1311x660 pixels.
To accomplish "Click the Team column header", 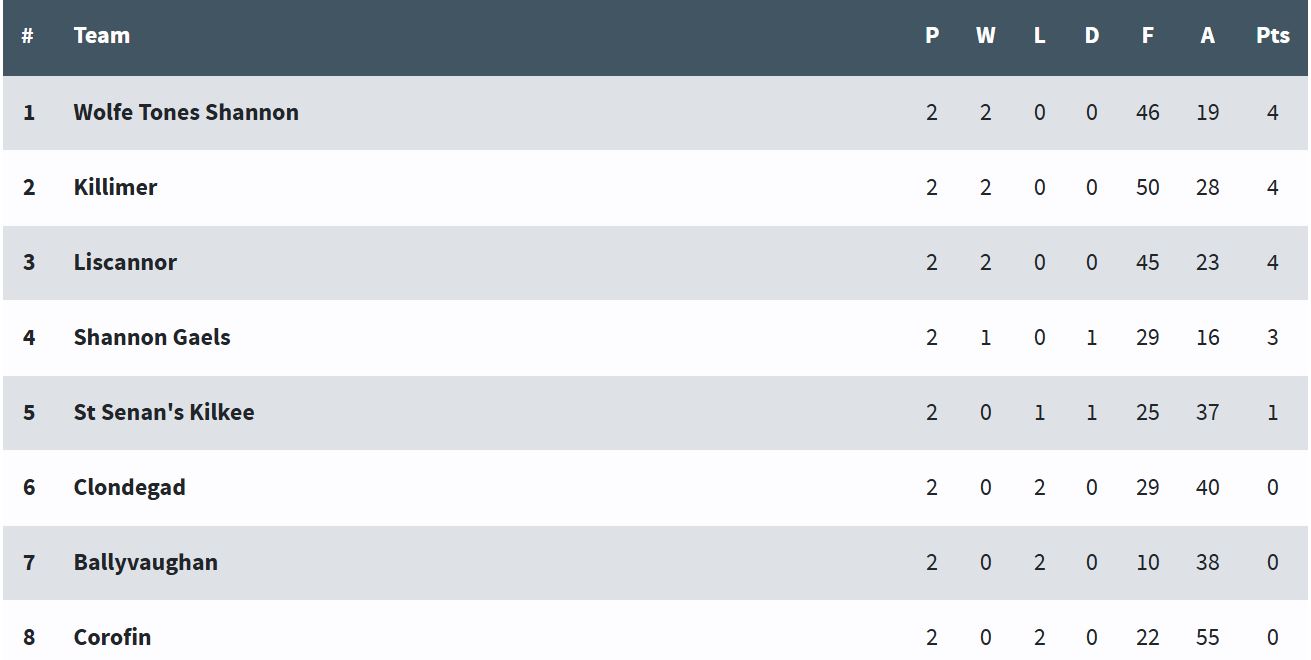I will [102, 36].
